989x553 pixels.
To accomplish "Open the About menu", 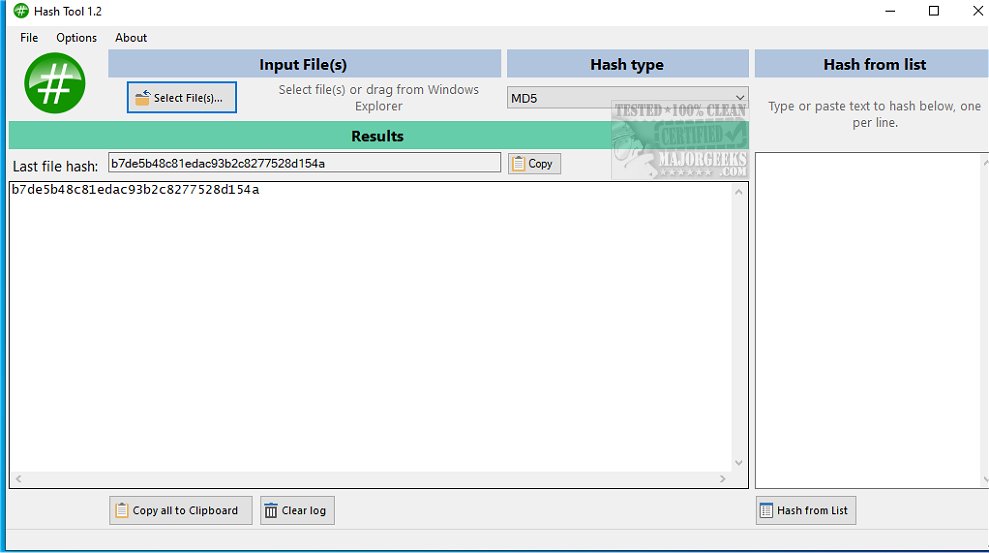I will tap(131, 38).
